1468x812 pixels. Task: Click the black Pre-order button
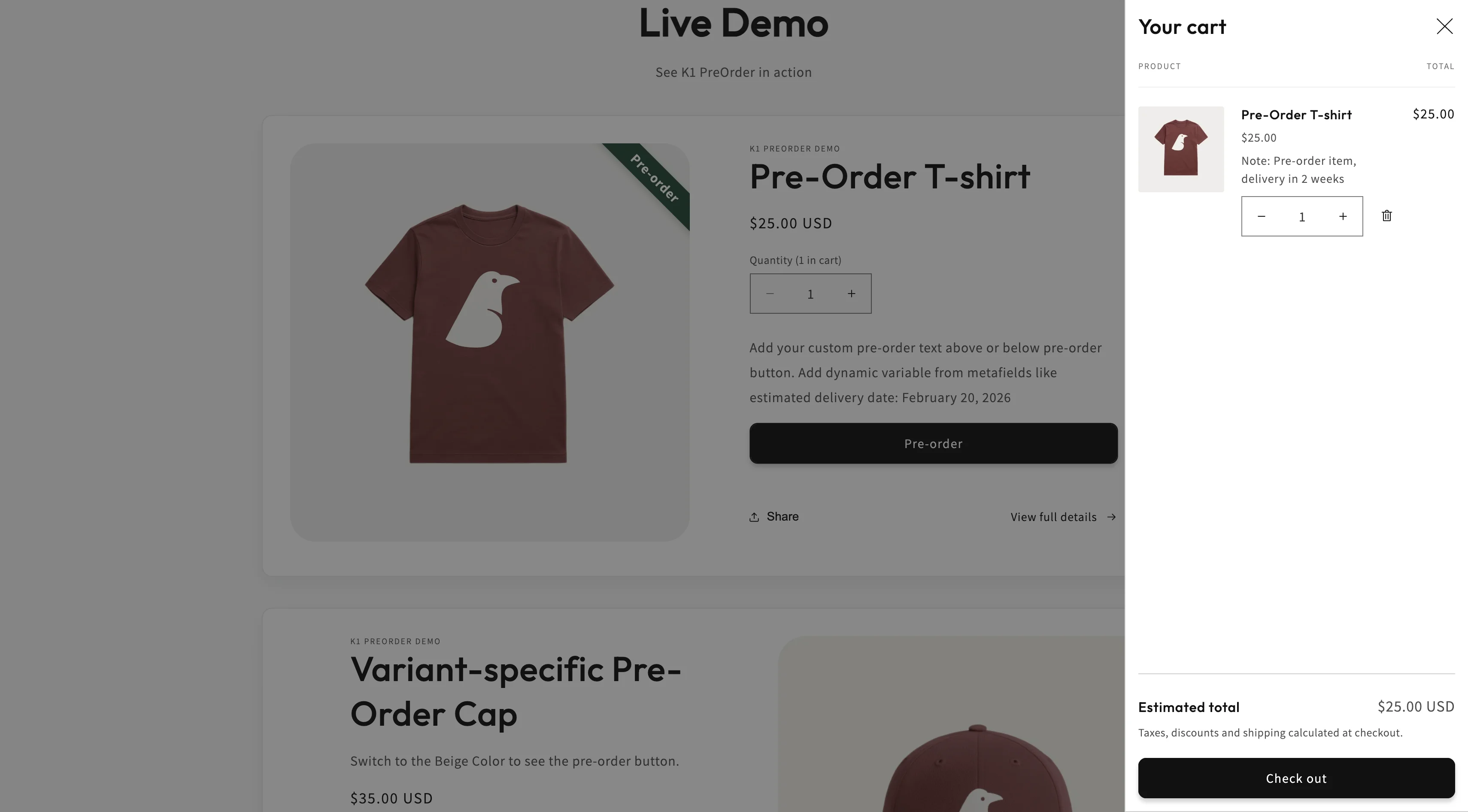point(933,443)
